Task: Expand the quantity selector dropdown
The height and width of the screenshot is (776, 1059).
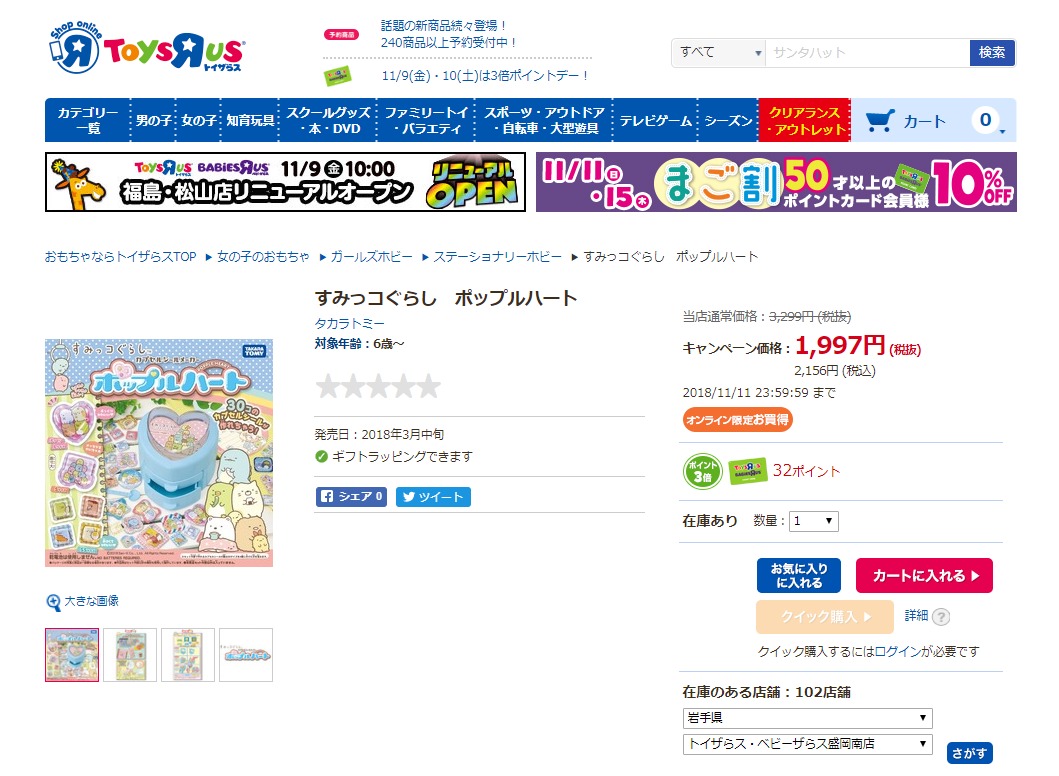Action: point(814,521)
